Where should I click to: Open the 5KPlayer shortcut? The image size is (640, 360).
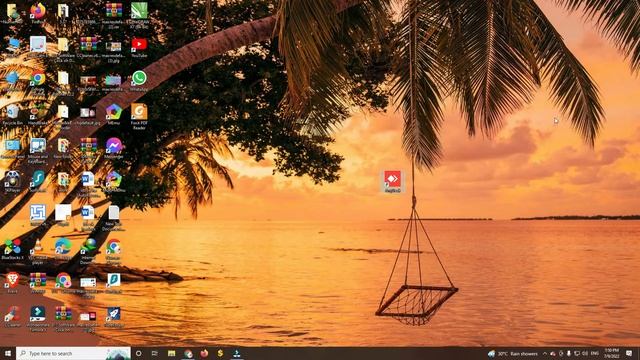[12, 182]
